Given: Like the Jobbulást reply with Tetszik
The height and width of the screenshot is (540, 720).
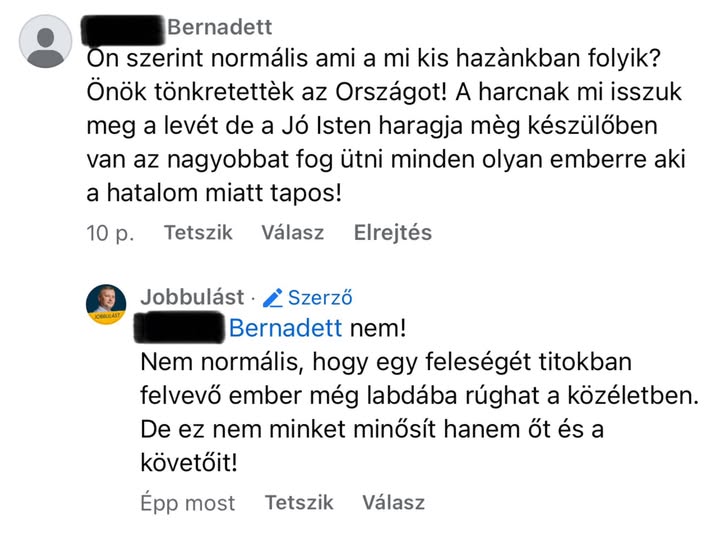Looking at the screenshot, I should (x=299, y=503).
